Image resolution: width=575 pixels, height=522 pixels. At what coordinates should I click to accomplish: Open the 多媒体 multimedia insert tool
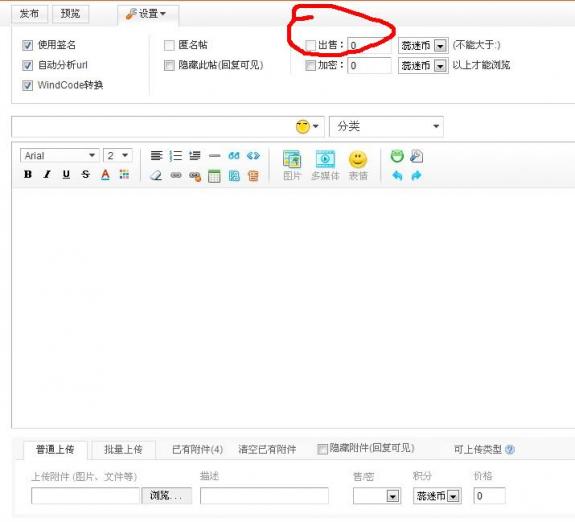[325, 165]
